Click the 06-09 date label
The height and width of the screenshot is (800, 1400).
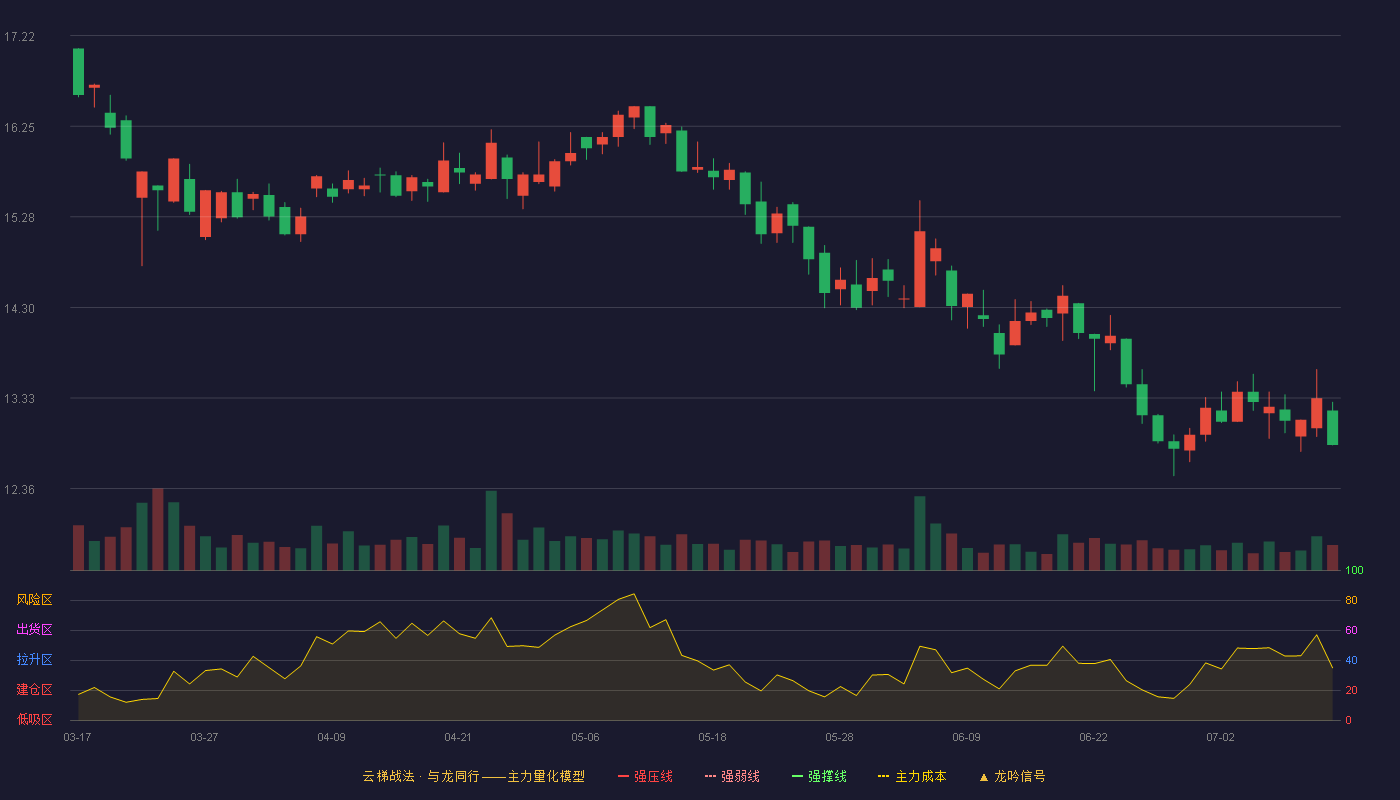[x=966, y=737]
